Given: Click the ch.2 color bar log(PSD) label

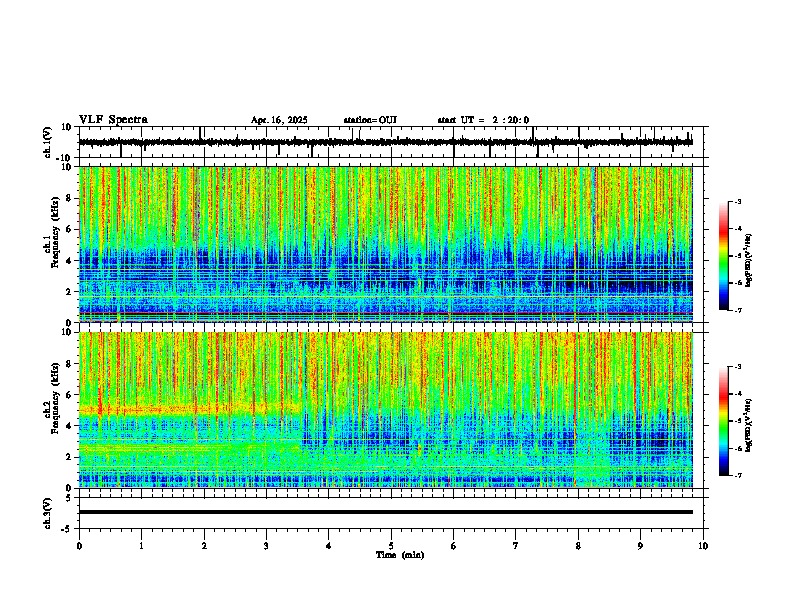Looking at the screenshot, I should coord(749,425).
